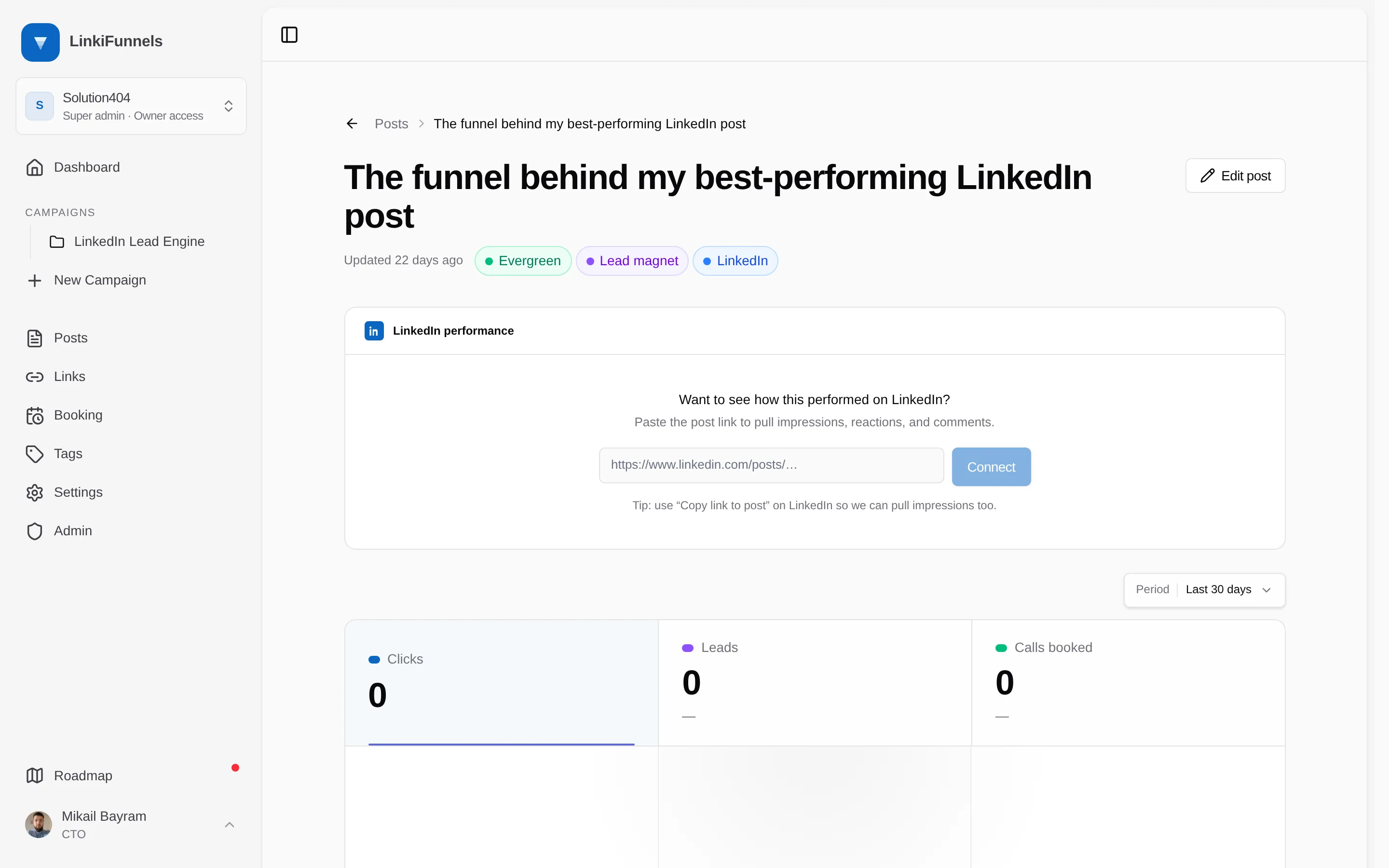1389x868 pixels.
Task: Select the Calls booked metric tab
Action: point(1128,682)
